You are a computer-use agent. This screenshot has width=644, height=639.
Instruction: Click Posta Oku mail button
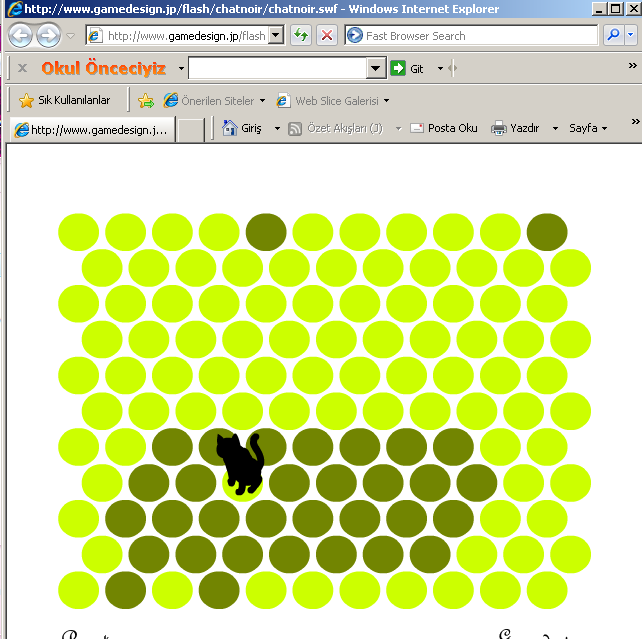(444, 128)
